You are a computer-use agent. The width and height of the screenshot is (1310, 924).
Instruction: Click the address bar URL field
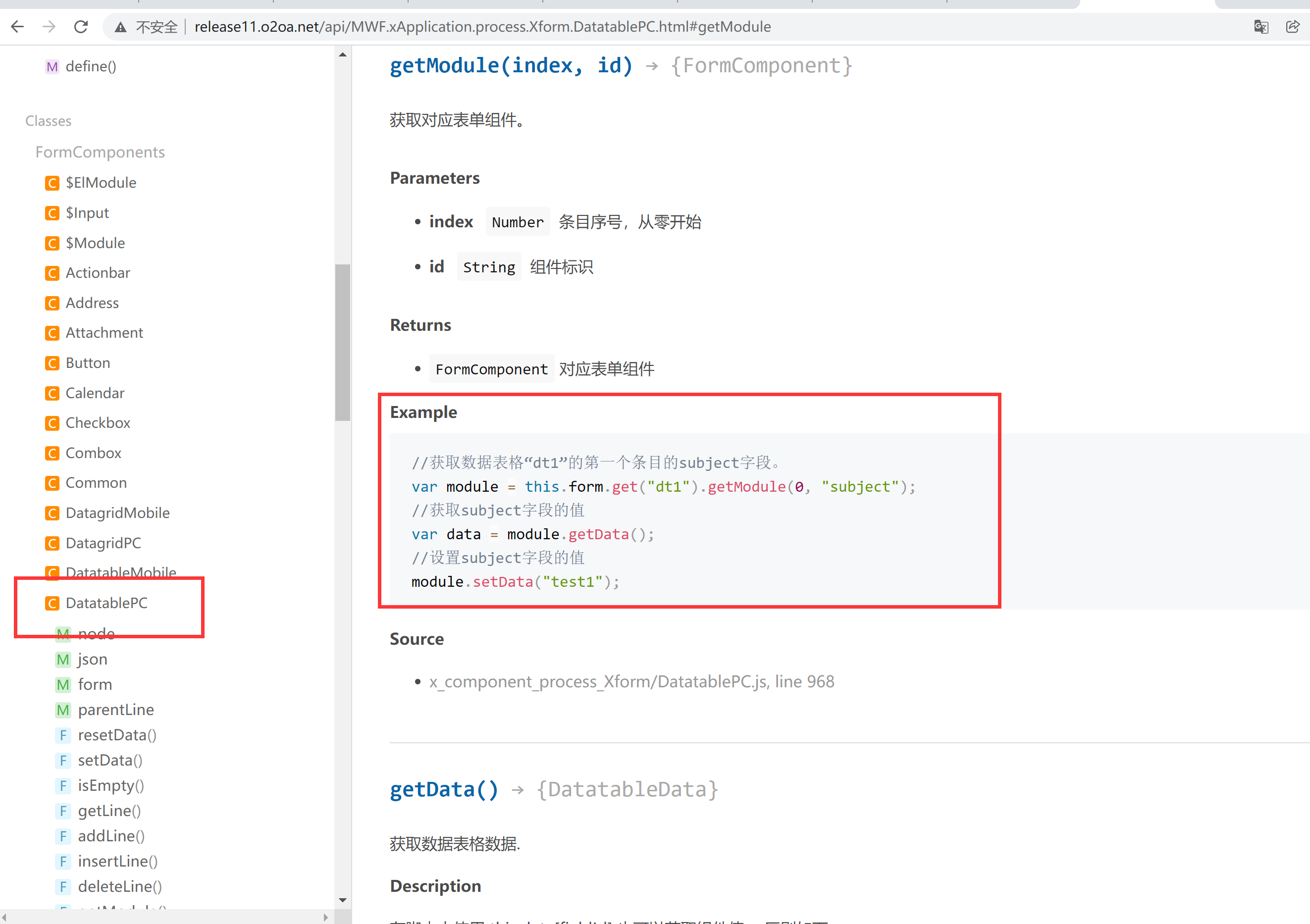click(482, 27)
